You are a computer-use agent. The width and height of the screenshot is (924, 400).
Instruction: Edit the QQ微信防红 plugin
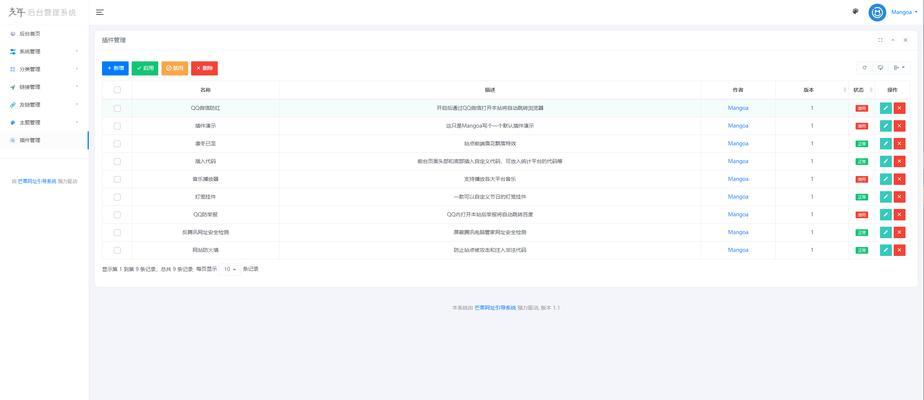pos(886,108)
